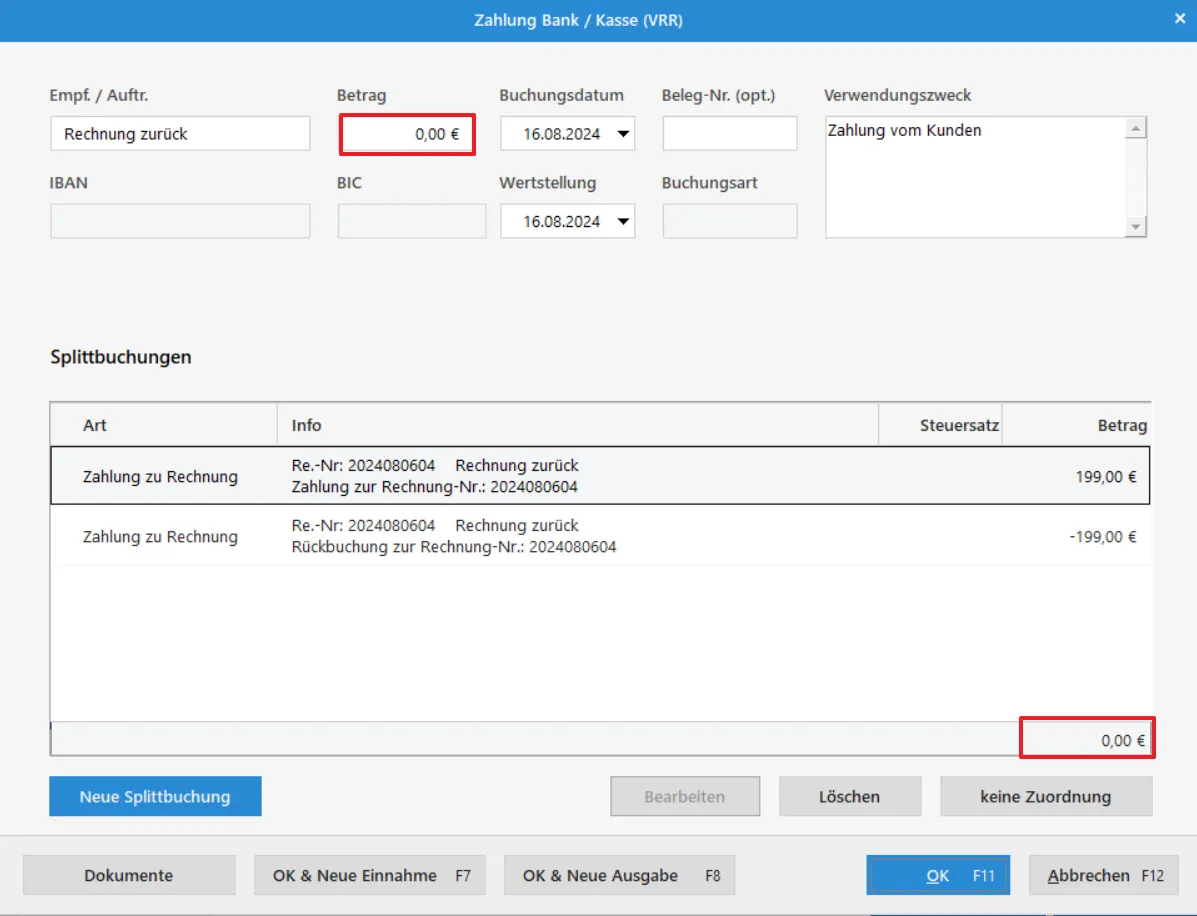Select the Rückbuchung -199,00 € row

point(600,536)
